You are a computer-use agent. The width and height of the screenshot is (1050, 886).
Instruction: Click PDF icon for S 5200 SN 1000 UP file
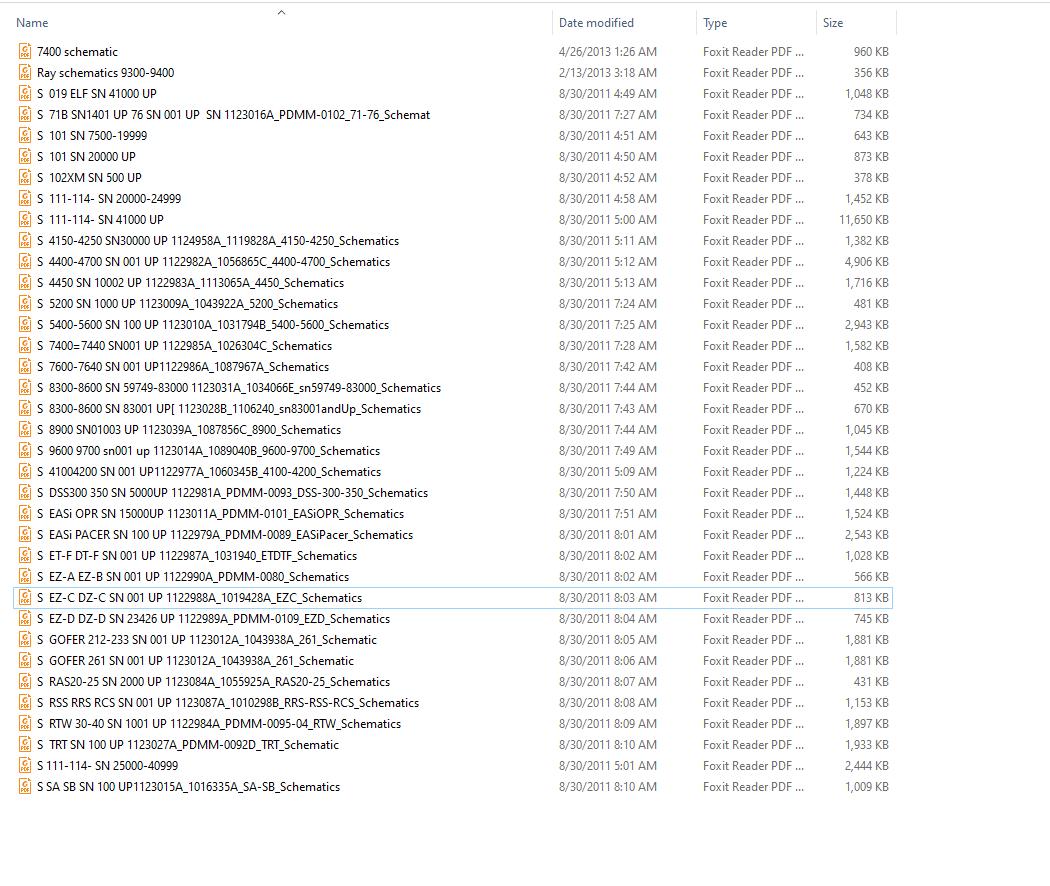(x=25, y=303)
